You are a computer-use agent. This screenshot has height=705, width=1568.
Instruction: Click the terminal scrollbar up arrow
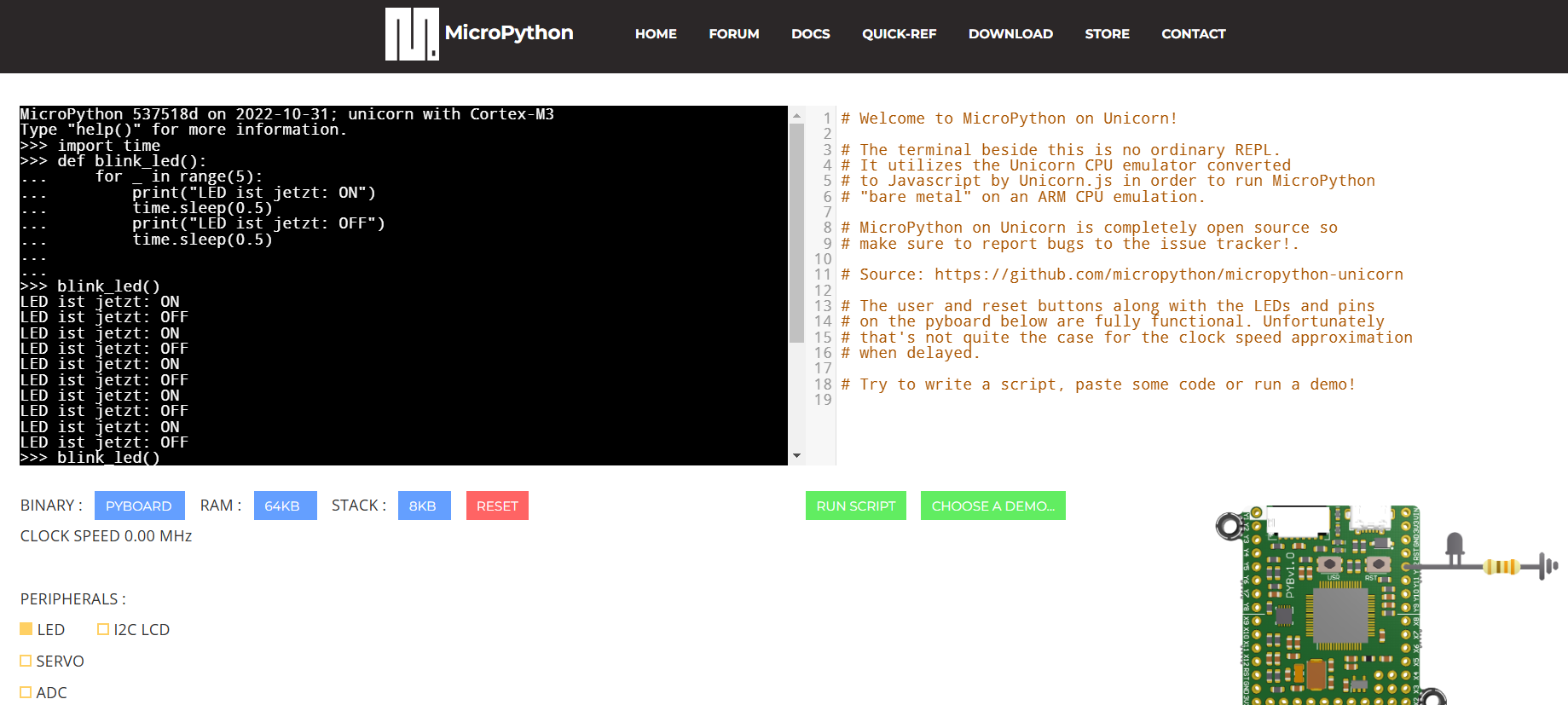pyautogui.click(x=796, y=114)
